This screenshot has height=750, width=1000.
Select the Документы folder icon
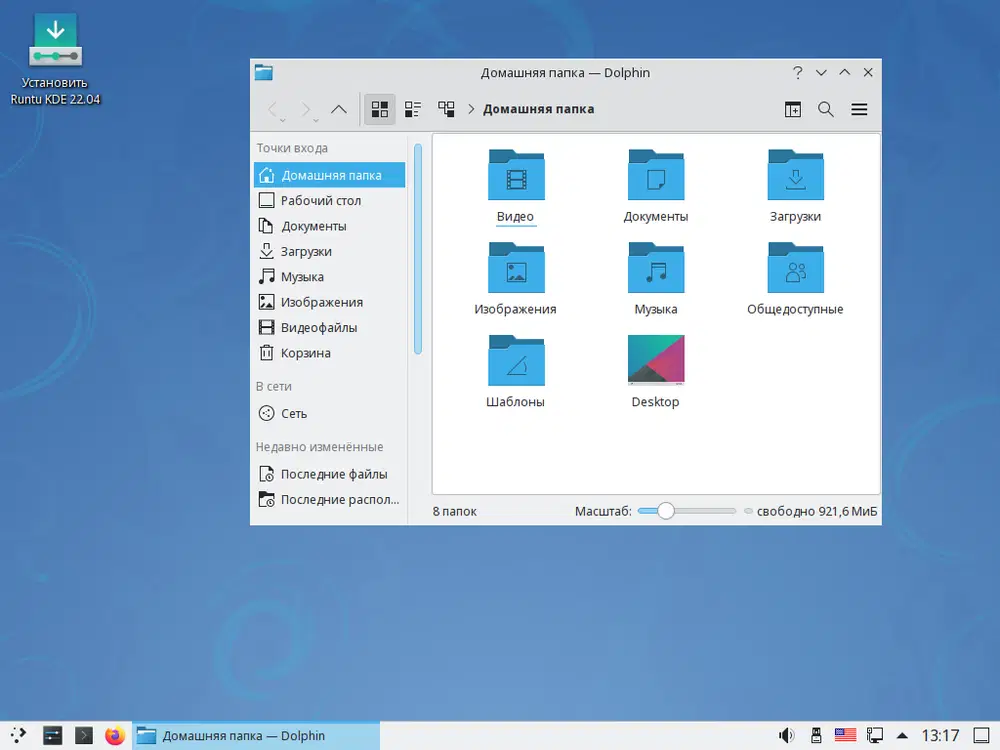point(656,175)
